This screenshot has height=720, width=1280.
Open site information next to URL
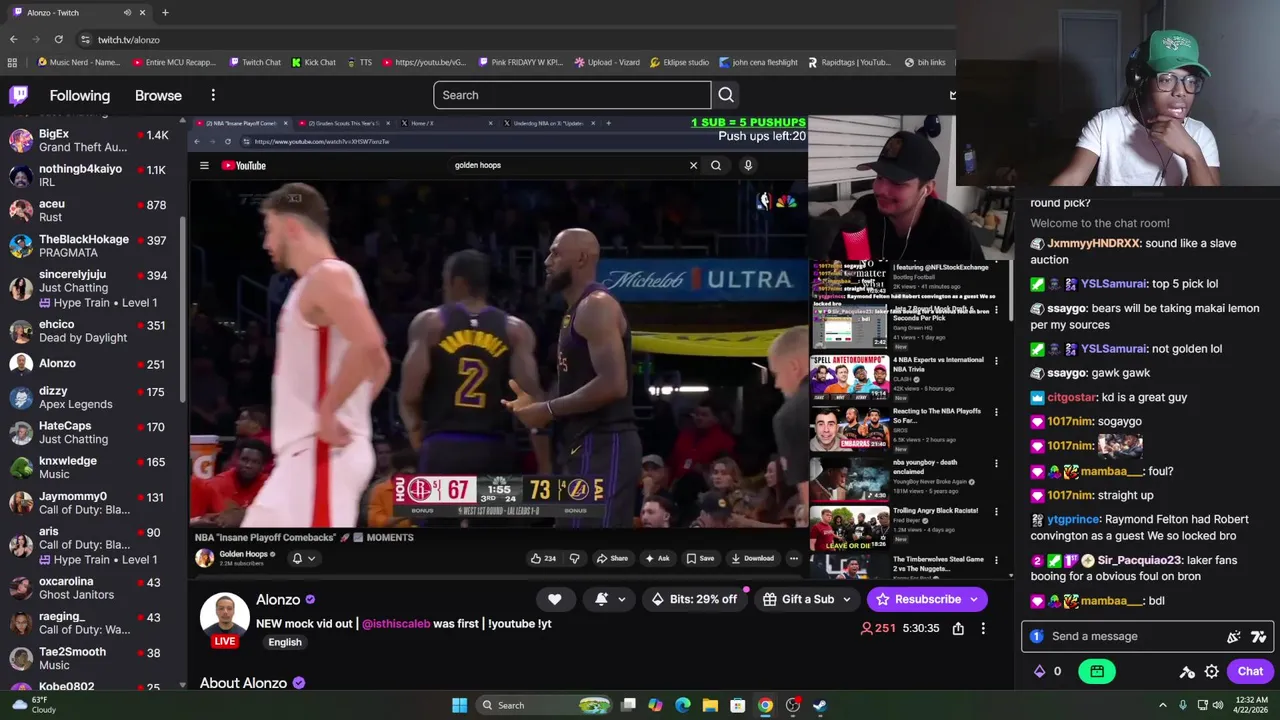tap(85, 40)
